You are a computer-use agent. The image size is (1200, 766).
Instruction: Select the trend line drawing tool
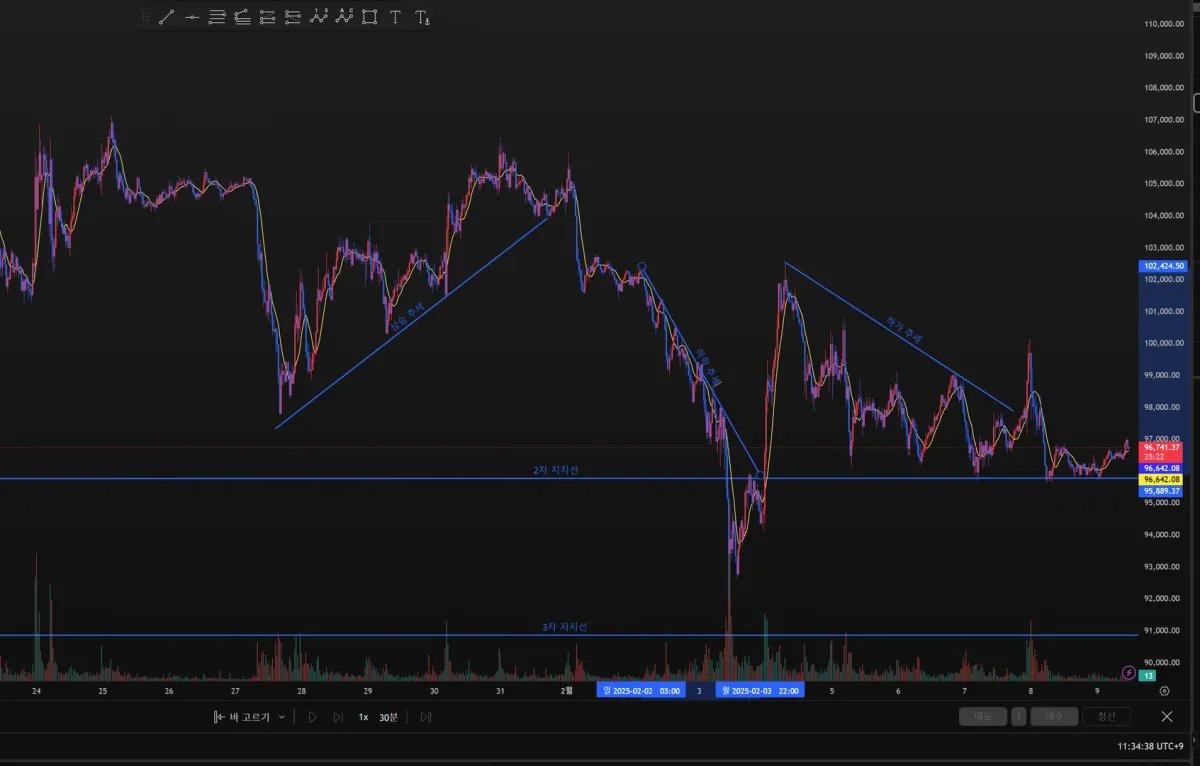pyautogui.click(x=166, y=17)
